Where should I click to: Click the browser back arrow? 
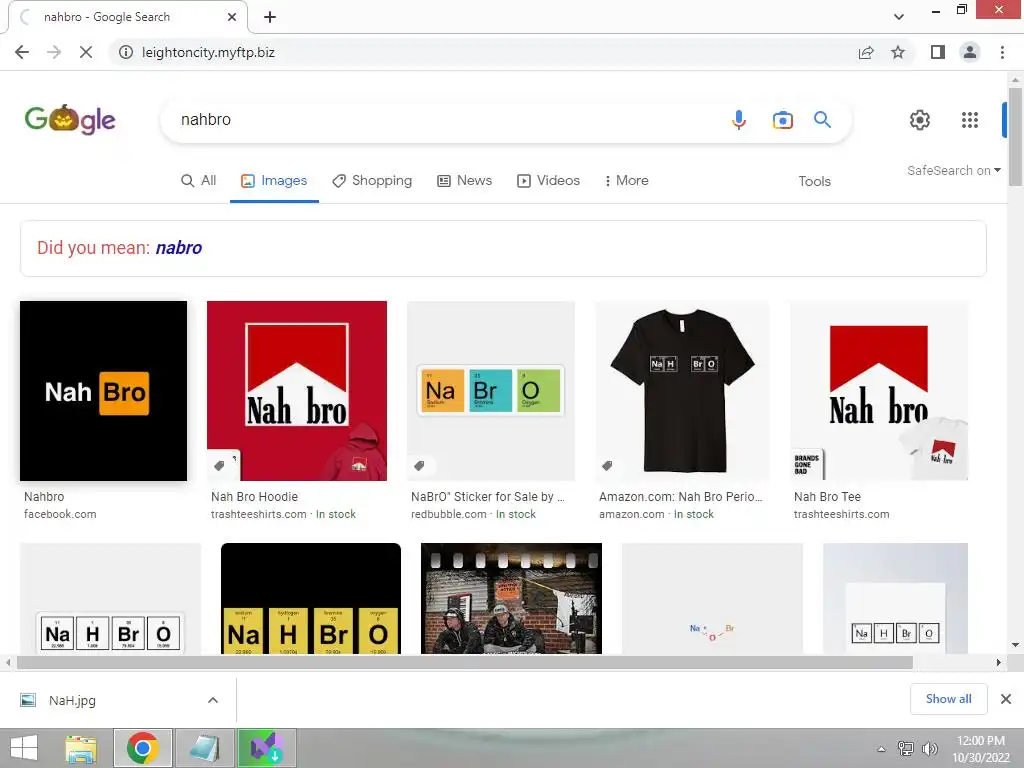tap(22, 52)
